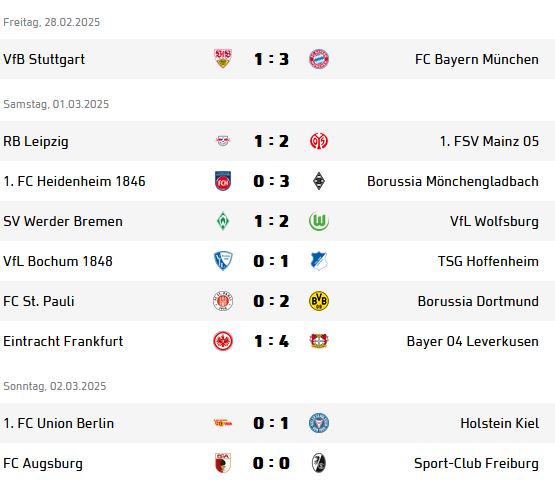Open the 1:3 Stuttgart vs Bayern result

[x=271, y=59]
